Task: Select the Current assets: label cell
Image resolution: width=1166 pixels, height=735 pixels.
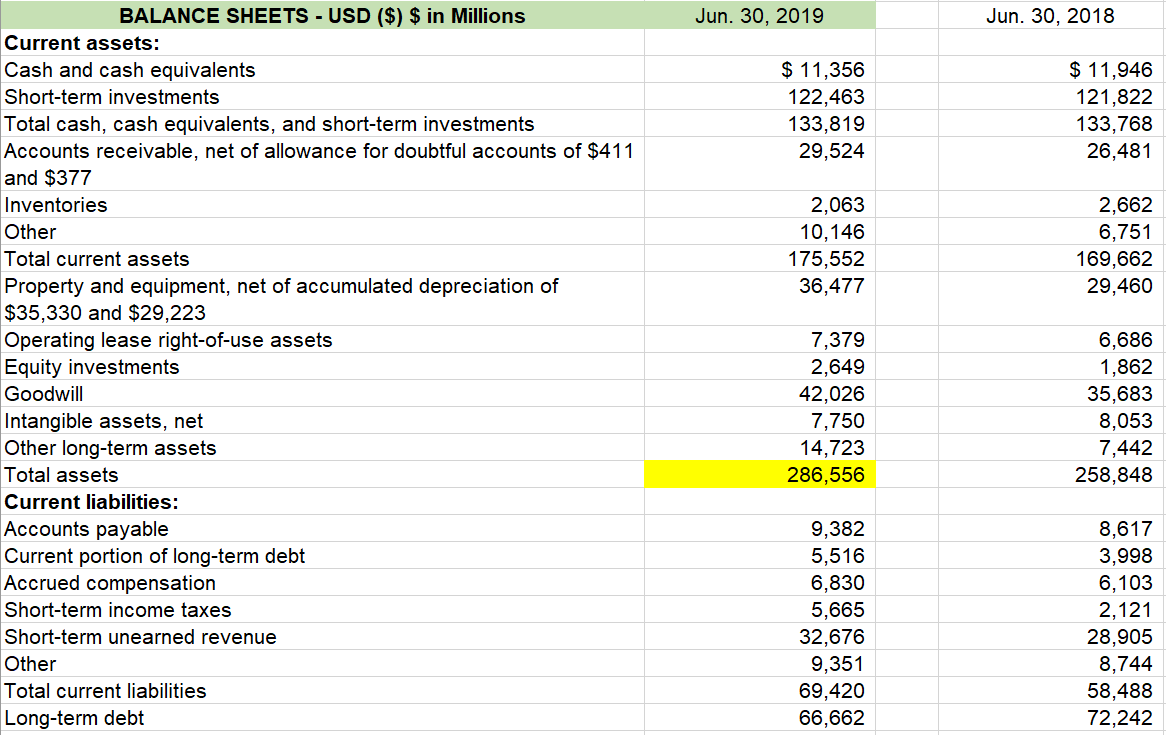Action: pyautogui.click(x=322, y=43)
